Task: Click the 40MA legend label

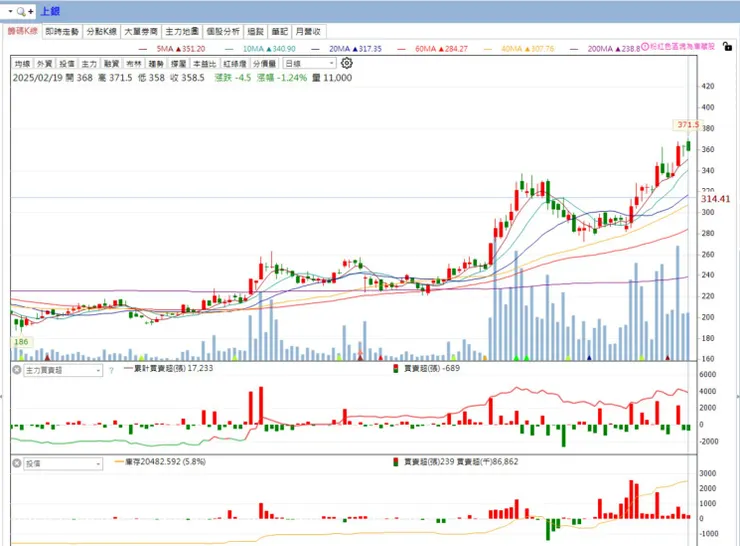Action: tap(528, 49)
